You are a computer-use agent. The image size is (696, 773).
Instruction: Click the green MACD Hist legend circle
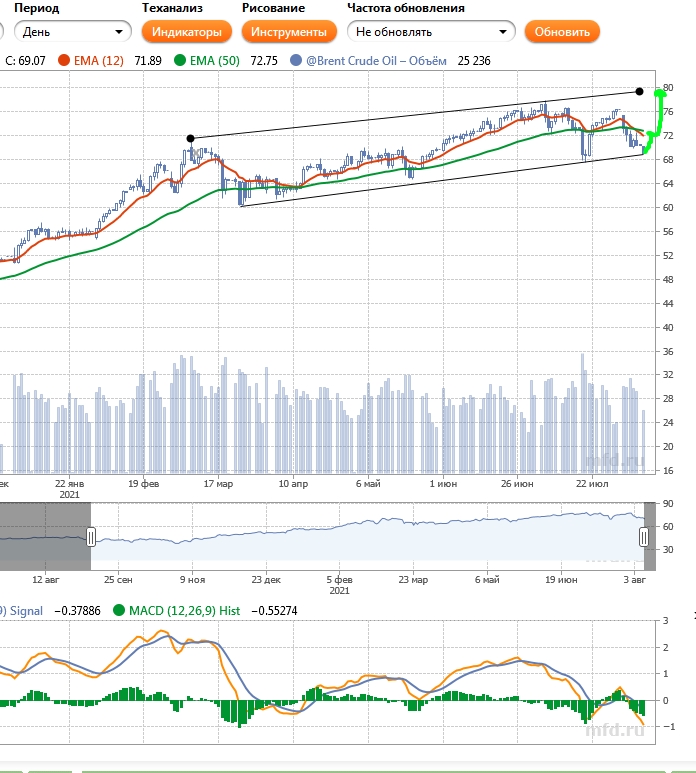[119, 610]
